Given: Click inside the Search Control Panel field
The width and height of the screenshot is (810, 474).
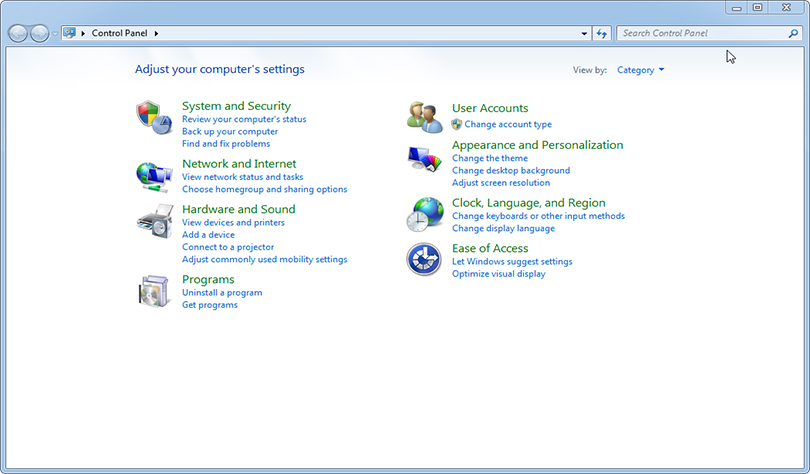Looking at the screenshot, I should 700,33.
